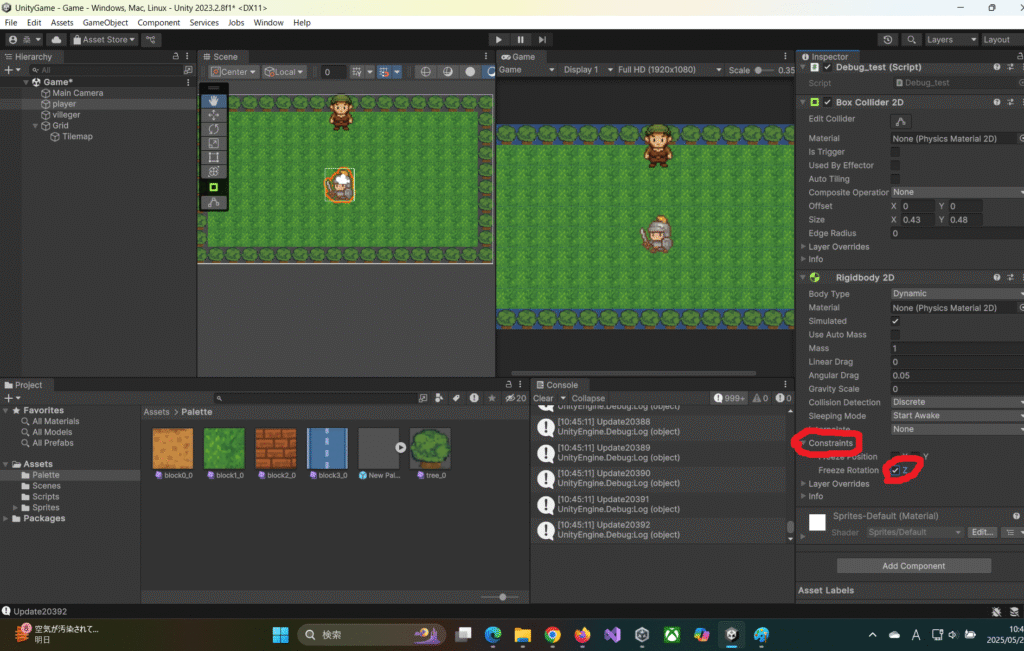Open the Unity Cloud icon
The image size is (1024, 651).
[x=56, y=40]
